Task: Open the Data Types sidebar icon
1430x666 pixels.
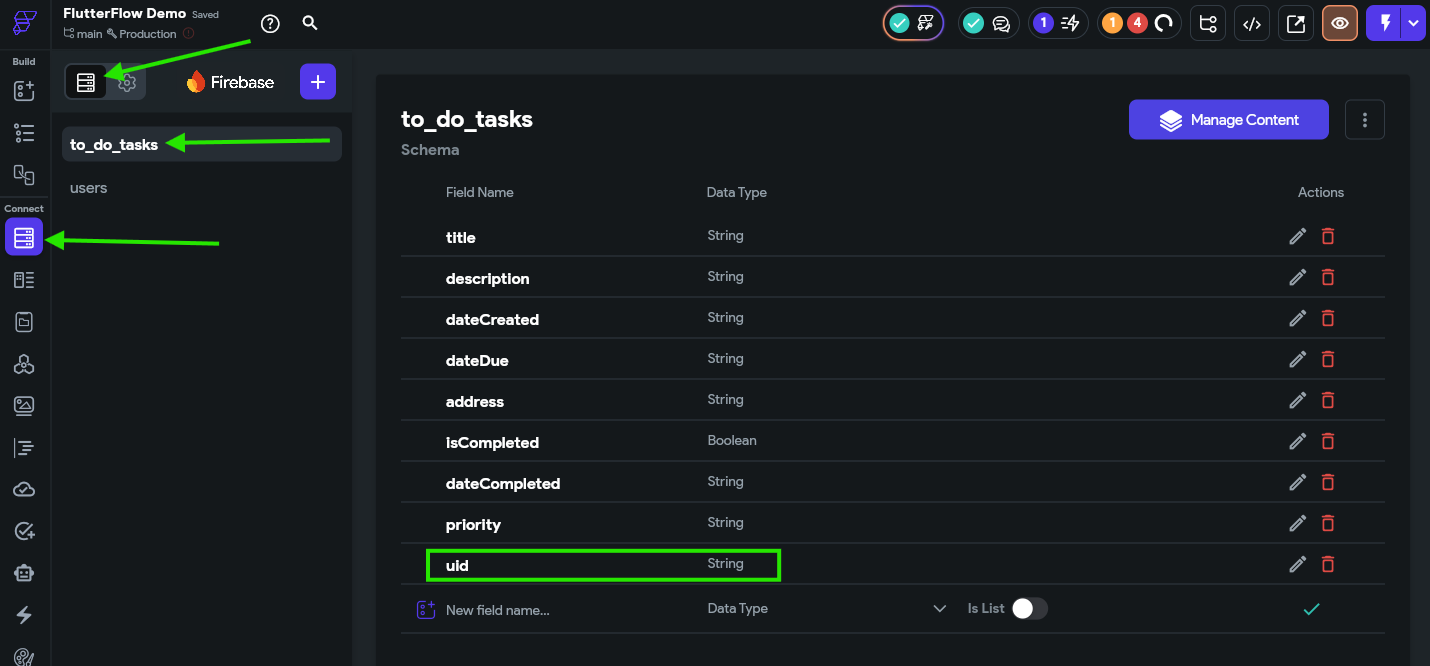Action: tap(24, 280)
